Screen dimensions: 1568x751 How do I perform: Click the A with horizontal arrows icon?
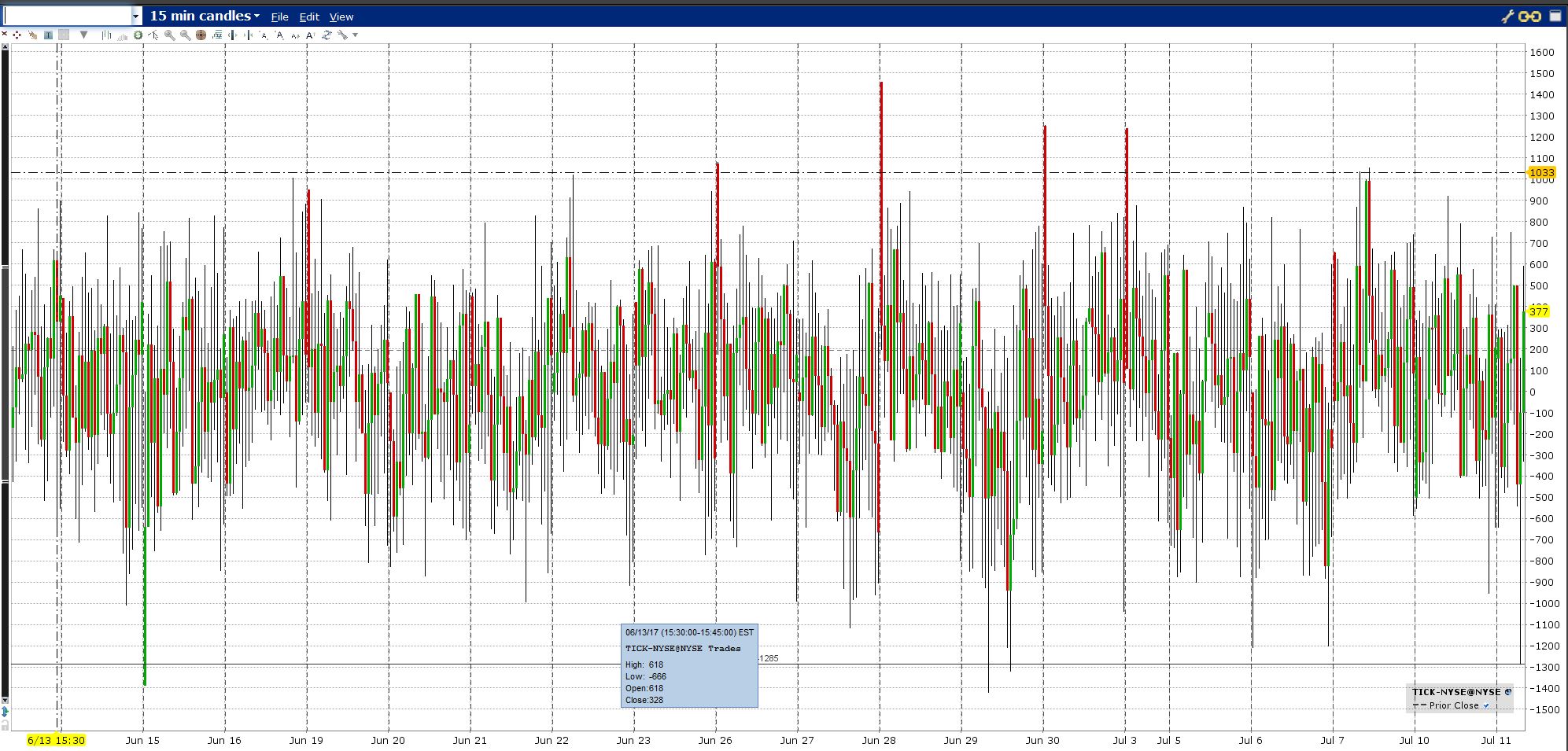(x=295, y=35)
